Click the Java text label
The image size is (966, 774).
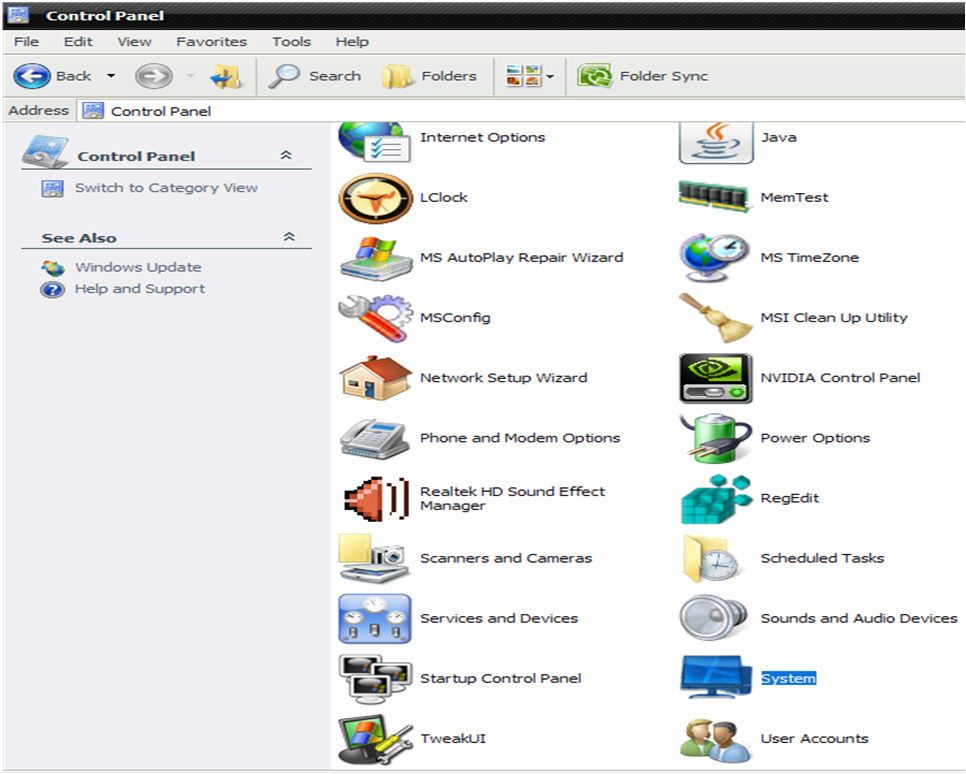779,137
